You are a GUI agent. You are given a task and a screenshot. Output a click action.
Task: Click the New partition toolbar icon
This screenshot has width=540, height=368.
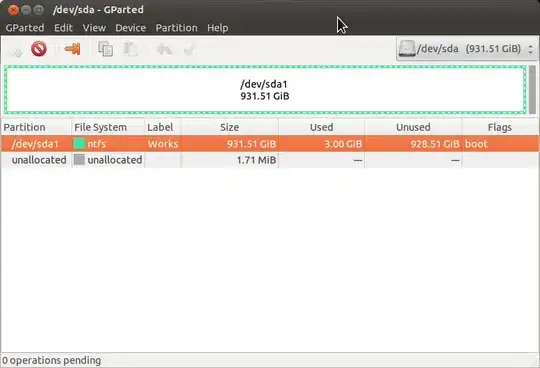[17, 51]
